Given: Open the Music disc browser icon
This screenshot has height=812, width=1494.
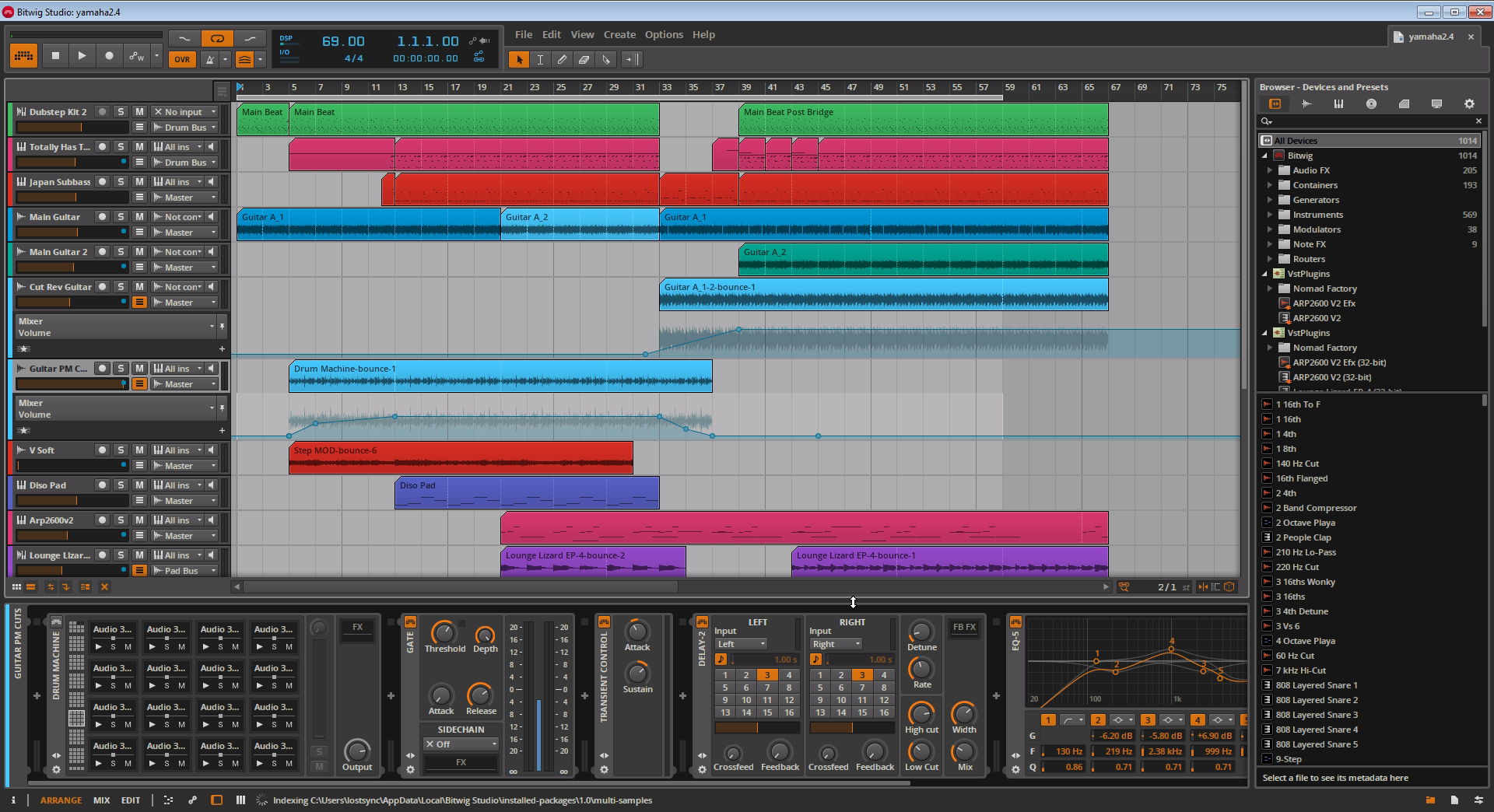Looking at the screenshot, I should click(1371, 103).
